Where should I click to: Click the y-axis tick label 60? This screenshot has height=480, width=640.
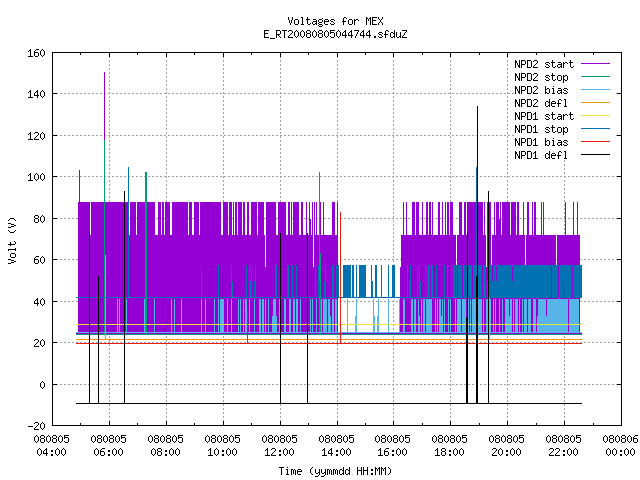[x=39, y=260]
